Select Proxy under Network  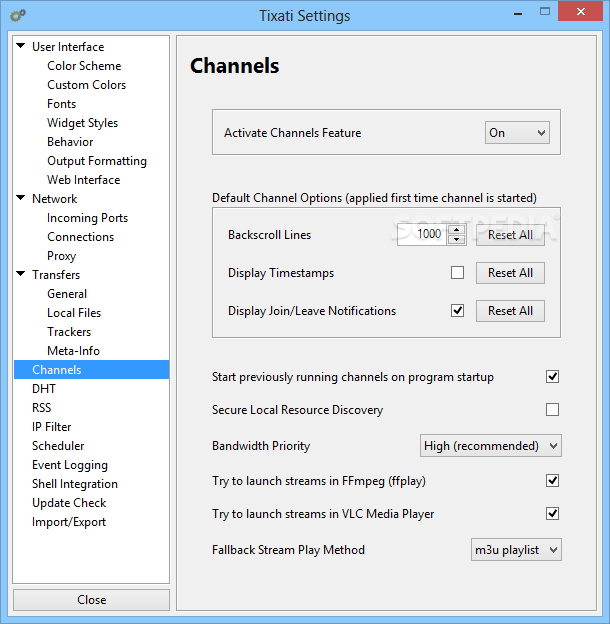click(61, 256)
